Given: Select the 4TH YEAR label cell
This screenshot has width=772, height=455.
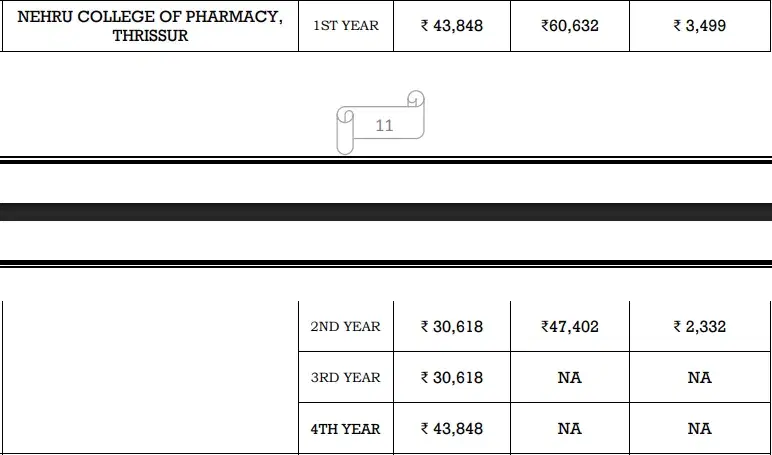Looking at the screenshot, I should pos(346,429).
